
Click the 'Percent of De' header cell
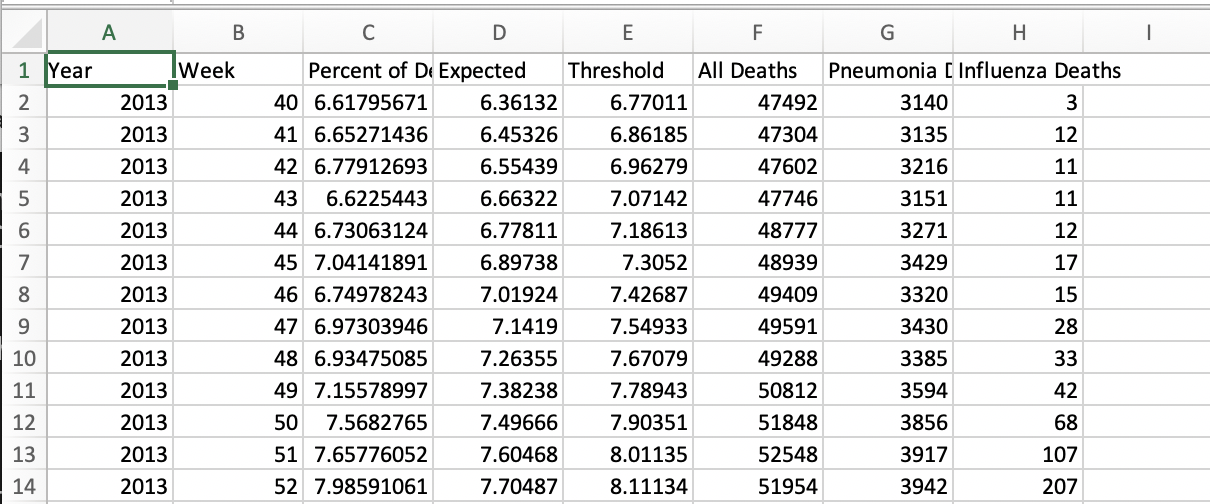(x=368, y=70)
